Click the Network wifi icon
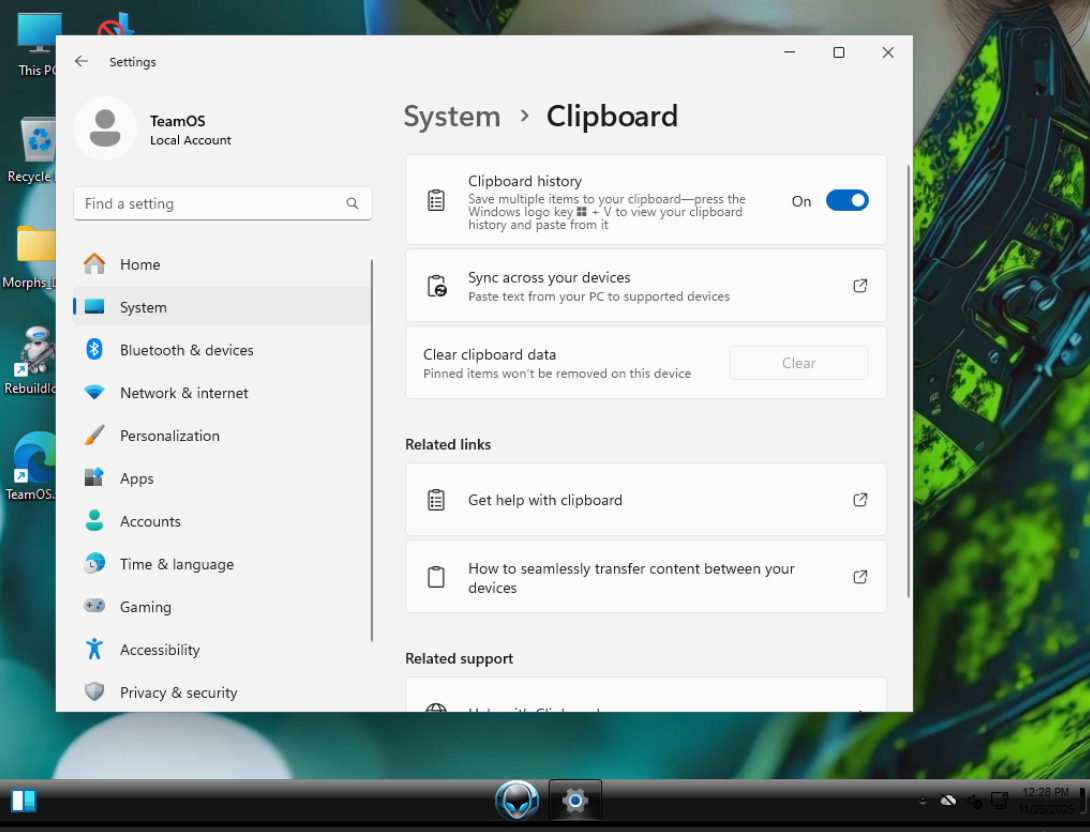 click(95, 393)
